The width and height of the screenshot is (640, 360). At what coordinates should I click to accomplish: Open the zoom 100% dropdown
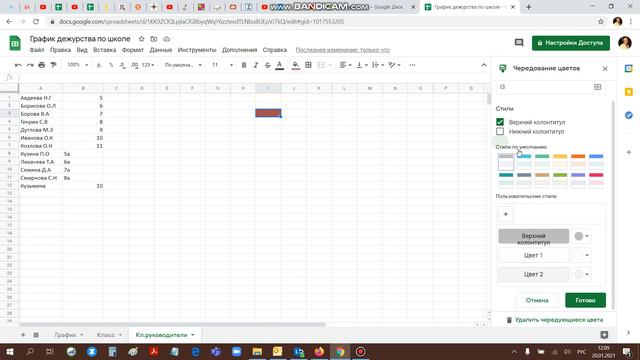click(78, 65)
